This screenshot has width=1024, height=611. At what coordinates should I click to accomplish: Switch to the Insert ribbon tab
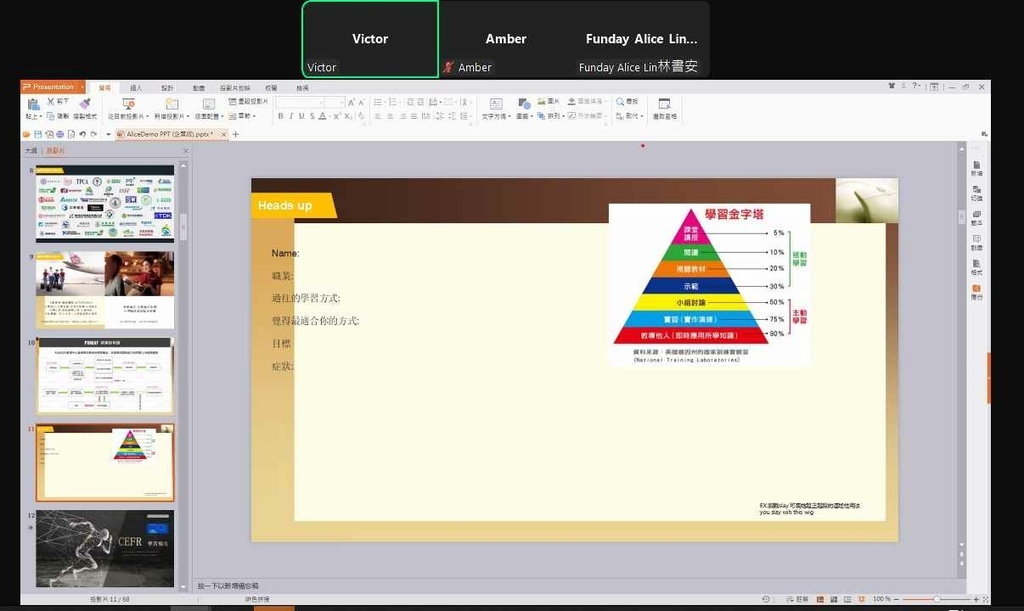point(136,88)
